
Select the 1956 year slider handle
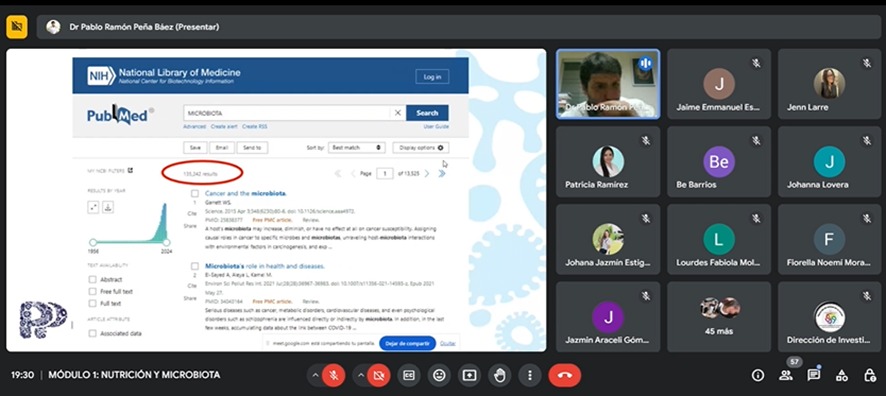(x=93, y=242)
